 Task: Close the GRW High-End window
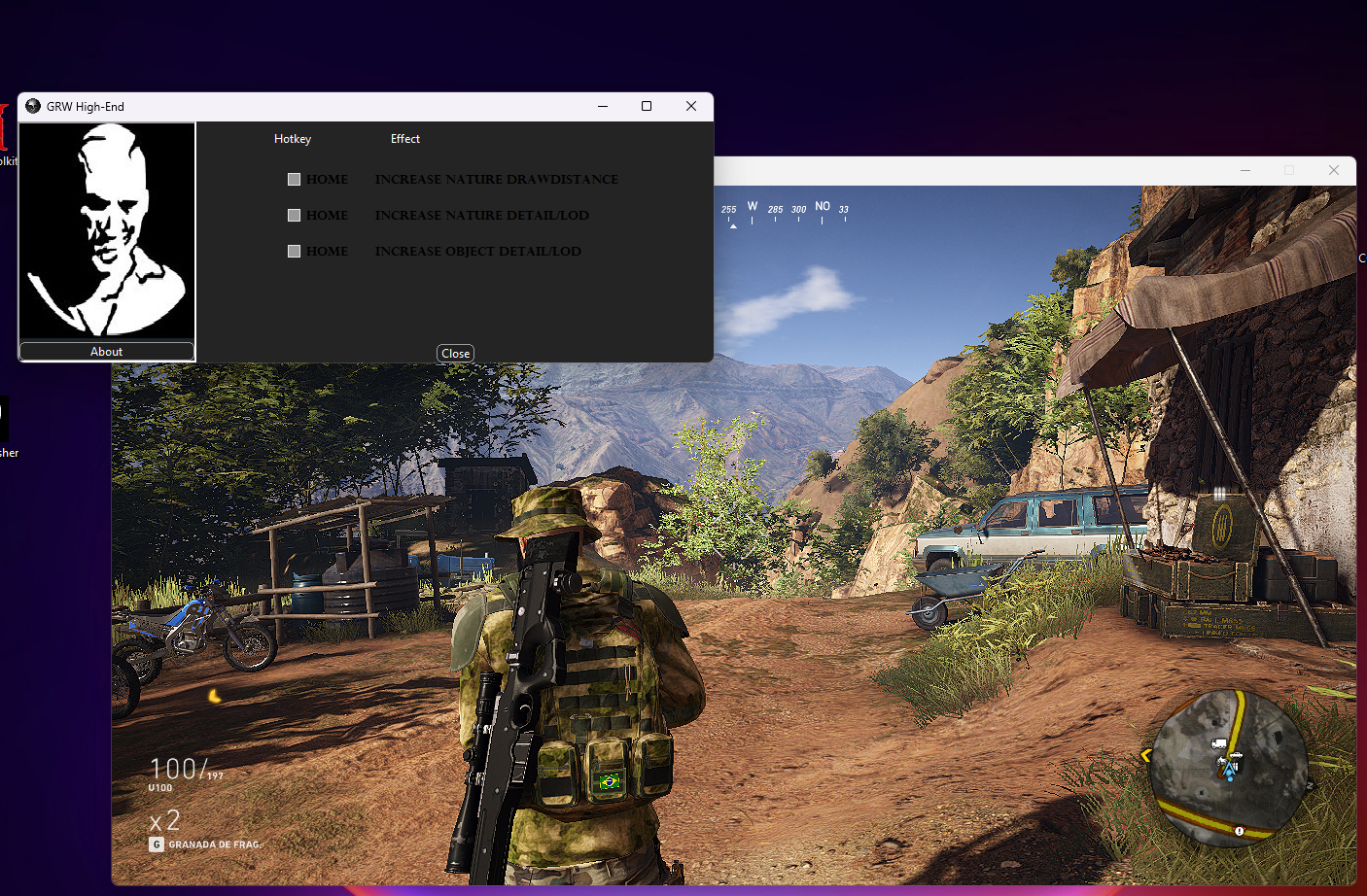point(691,106)
